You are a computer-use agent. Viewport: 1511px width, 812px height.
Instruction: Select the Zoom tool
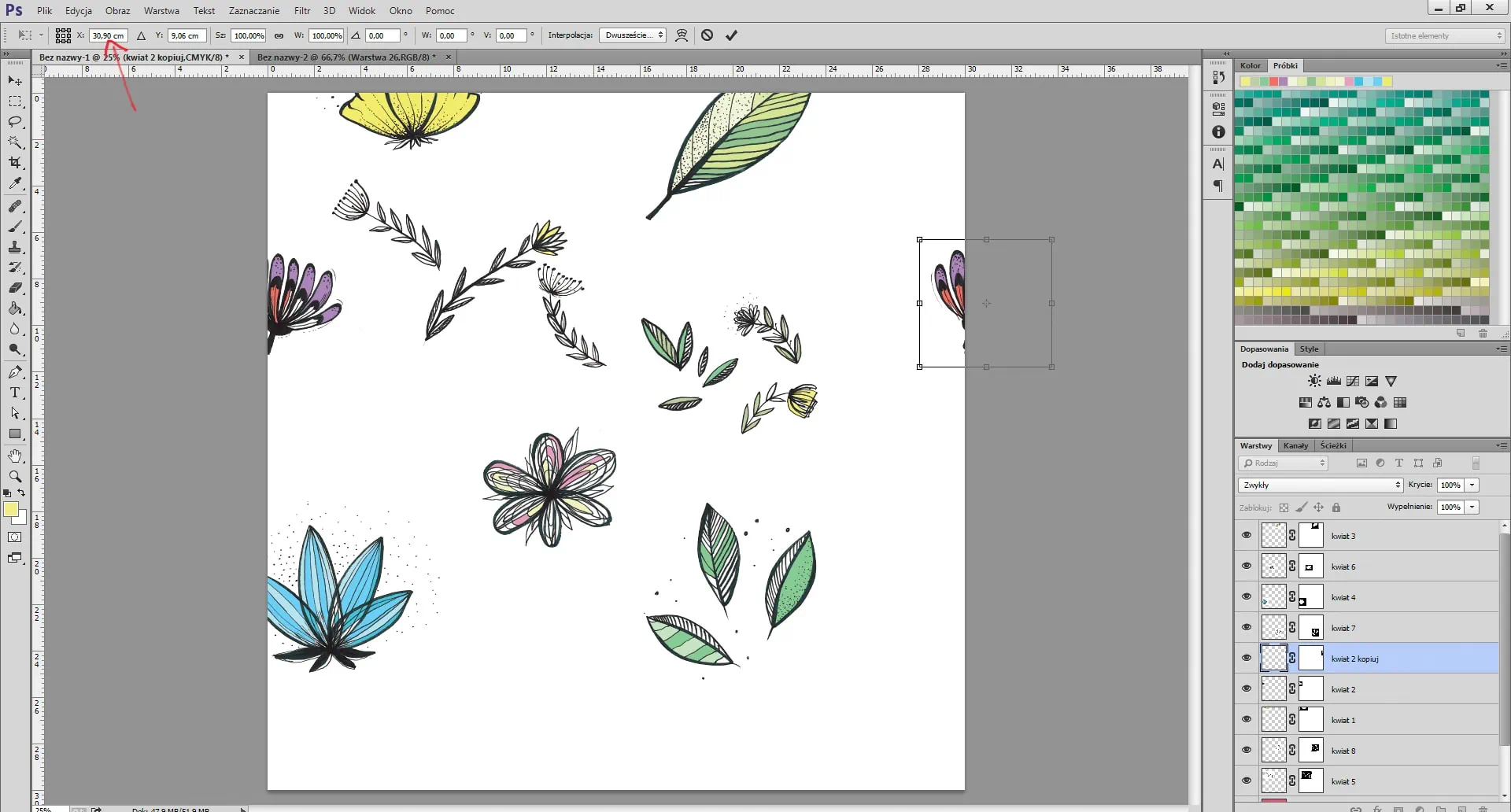coord(15,476)
